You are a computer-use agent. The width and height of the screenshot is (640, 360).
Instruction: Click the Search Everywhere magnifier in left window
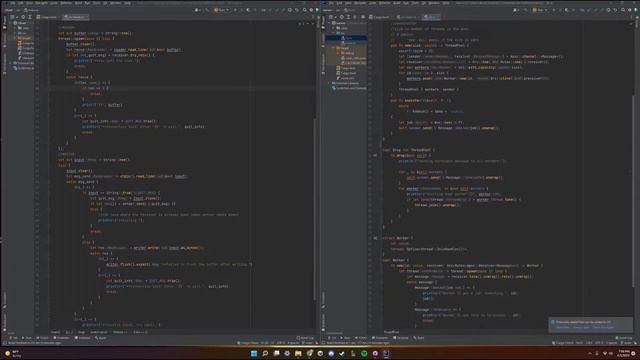(304, 10)
